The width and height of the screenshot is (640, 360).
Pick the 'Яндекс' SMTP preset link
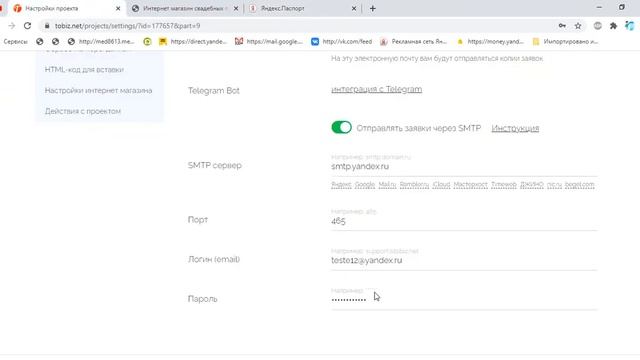tap(341, 185)
